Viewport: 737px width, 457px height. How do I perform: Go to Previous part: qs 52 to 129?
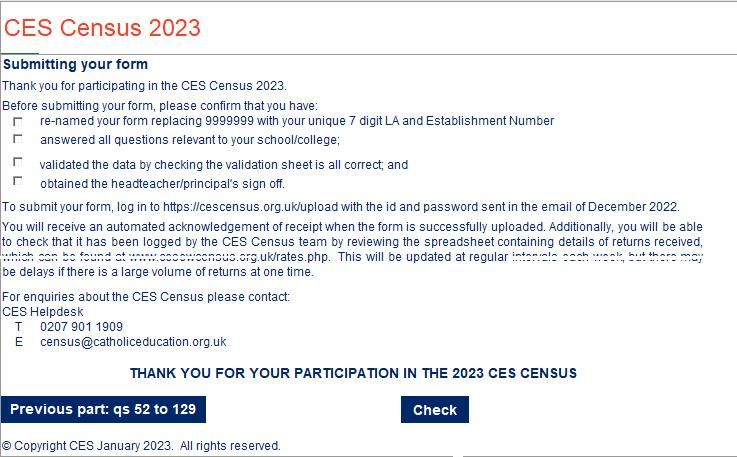click(x=103, y=410)
